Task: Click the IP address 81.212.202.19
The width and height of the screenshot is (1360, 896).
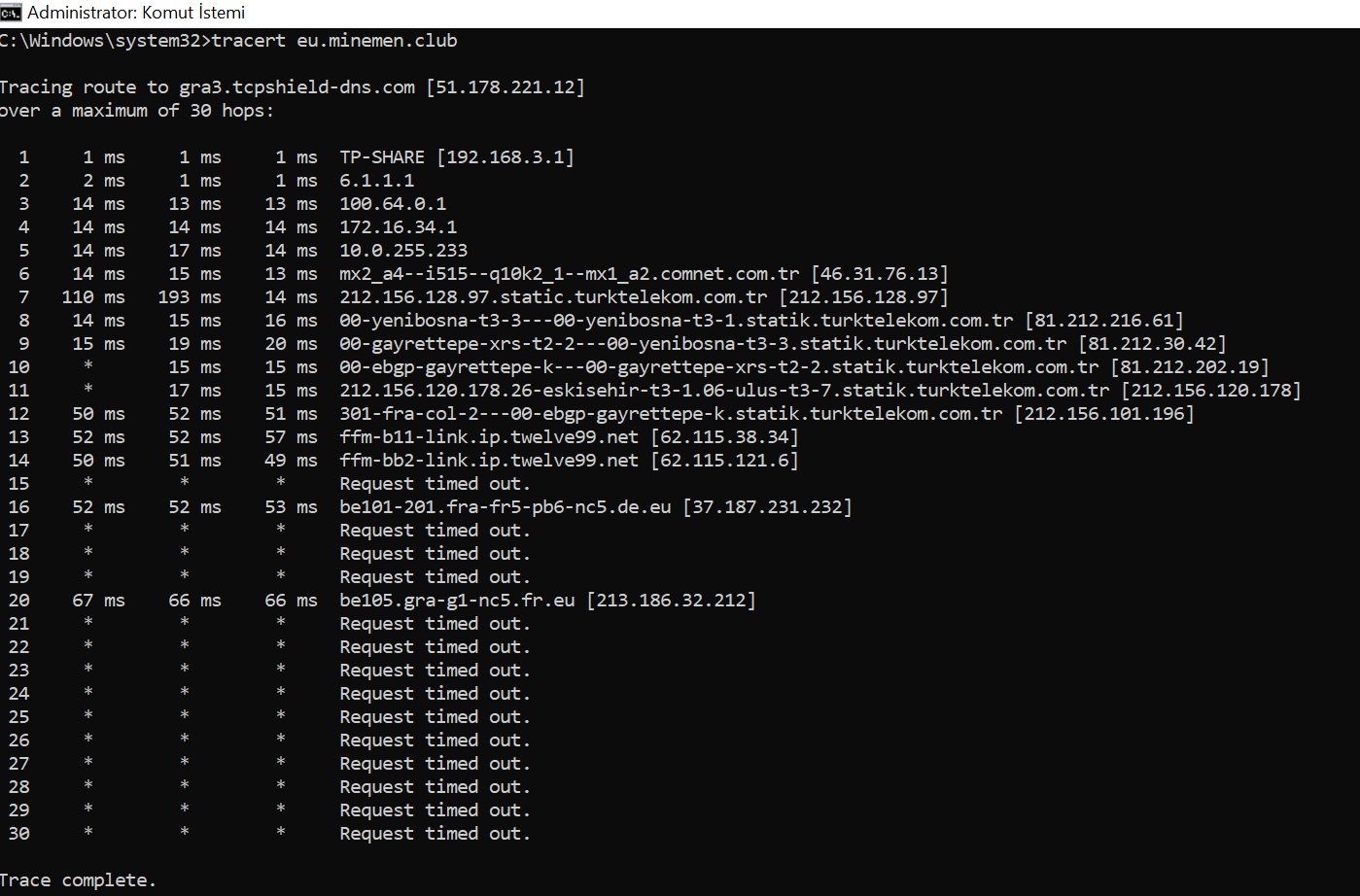Action: click(x=1190, y=367)
